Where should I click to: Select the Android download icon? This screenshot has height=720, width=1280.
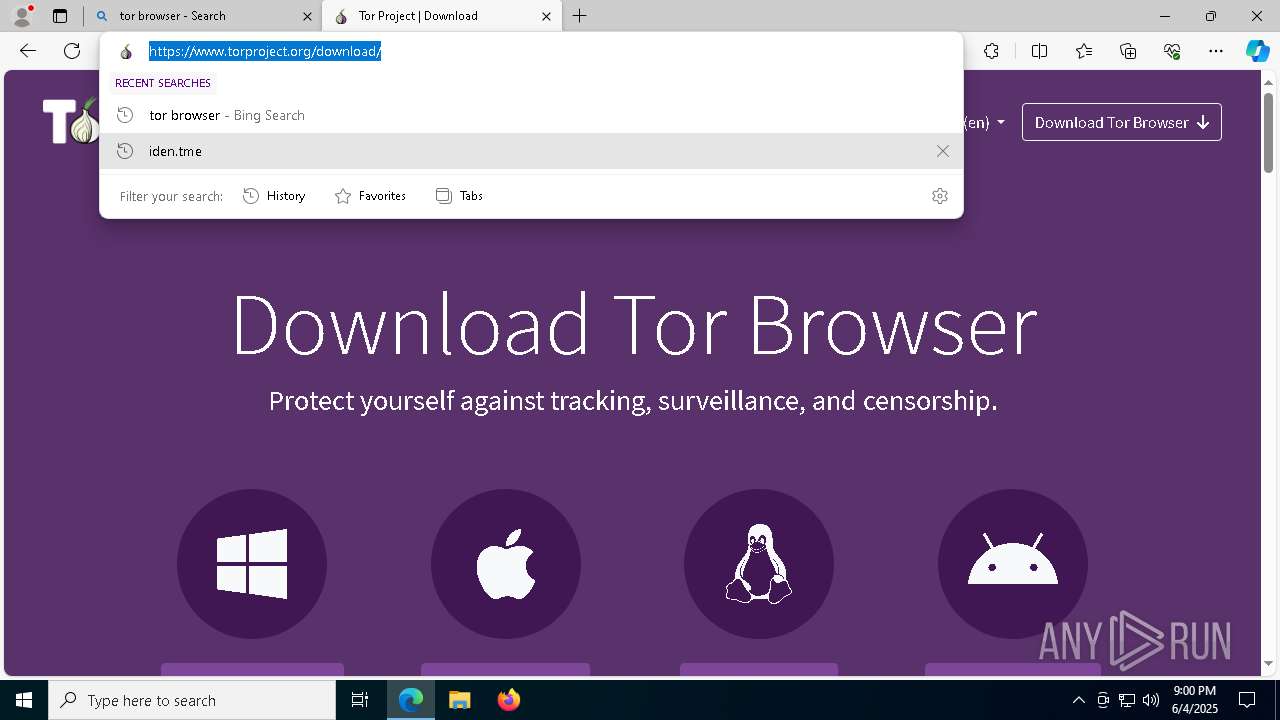[1013, 564]
